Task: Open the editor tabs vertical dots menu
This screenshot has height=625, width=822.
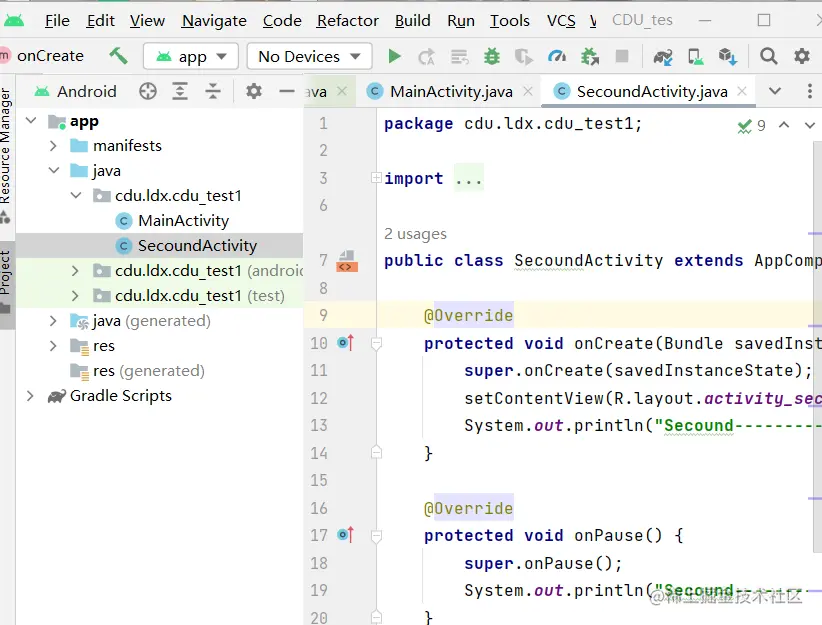Action: (x=809, y=91)
